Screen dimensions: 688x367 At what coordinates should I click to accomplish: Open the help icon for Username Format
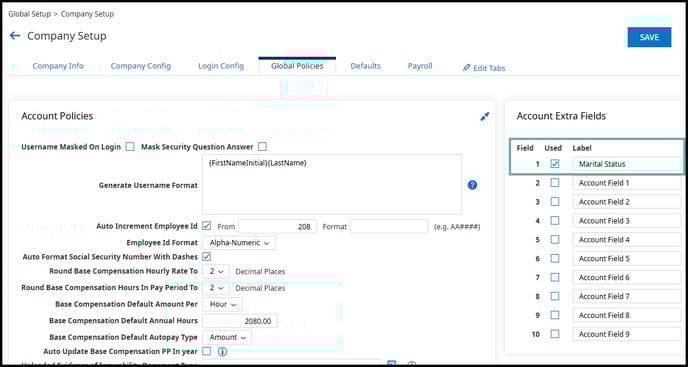click(x=472, y=185)
